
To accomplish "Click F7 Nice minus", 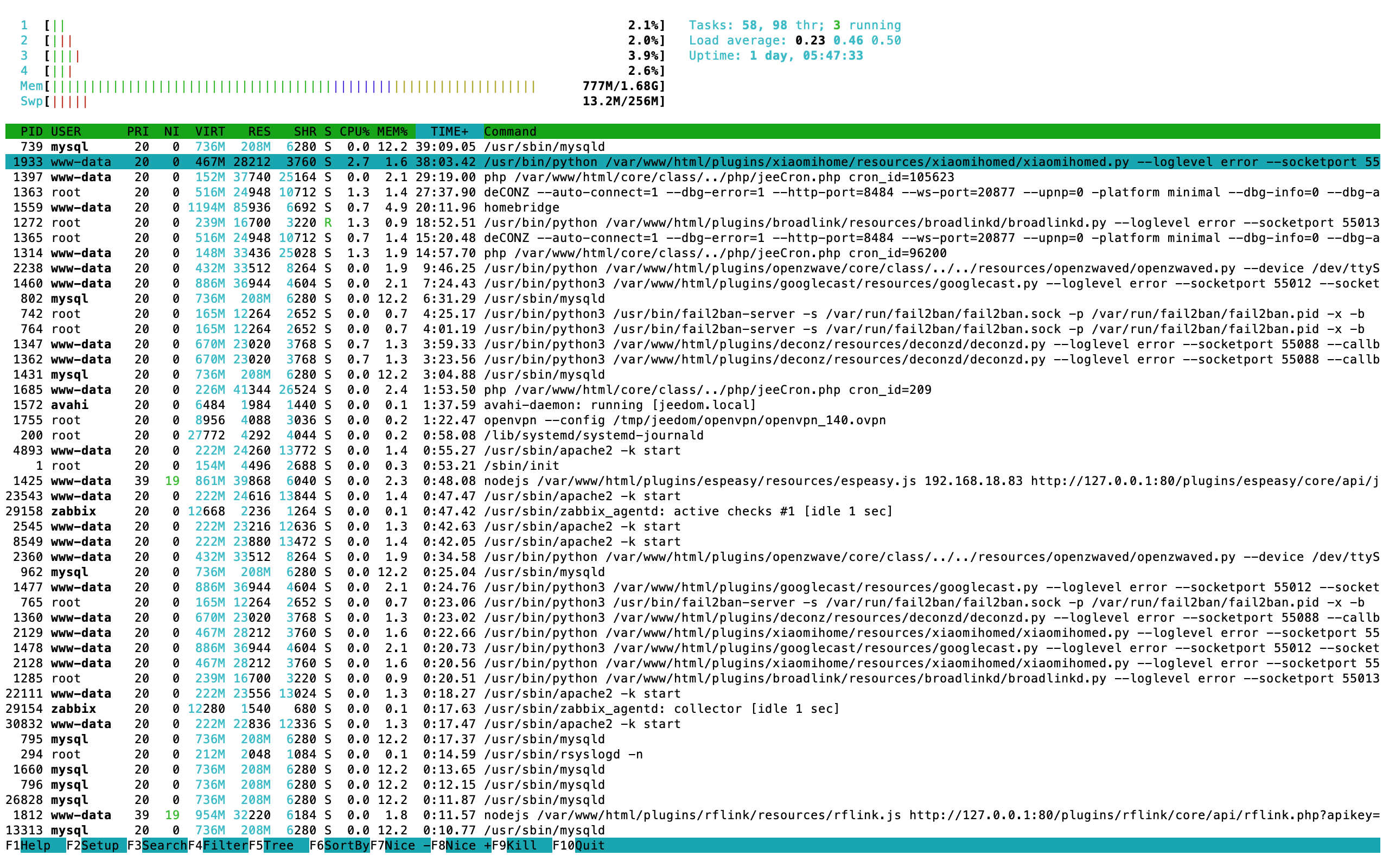I will [x=400, y=845].
